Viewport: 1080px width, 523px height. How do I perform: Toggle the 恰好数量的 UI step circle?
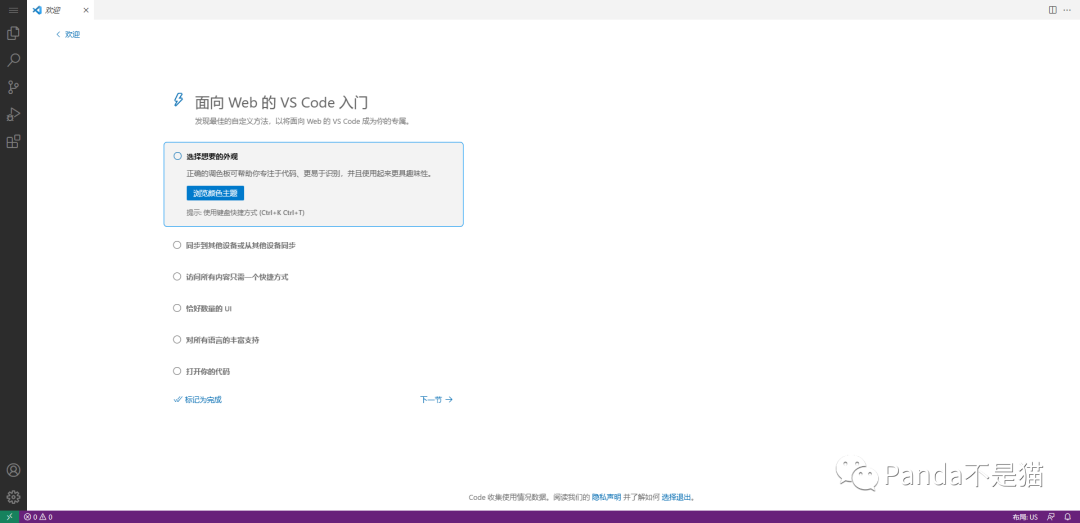click(177, 308)
